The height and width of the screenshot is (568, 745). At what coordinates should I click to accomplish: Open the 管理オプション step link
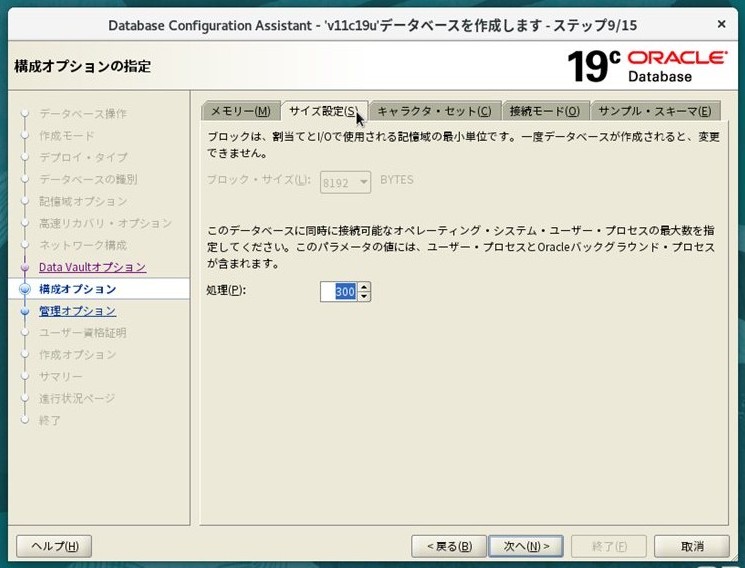click(x=77, y=311)
